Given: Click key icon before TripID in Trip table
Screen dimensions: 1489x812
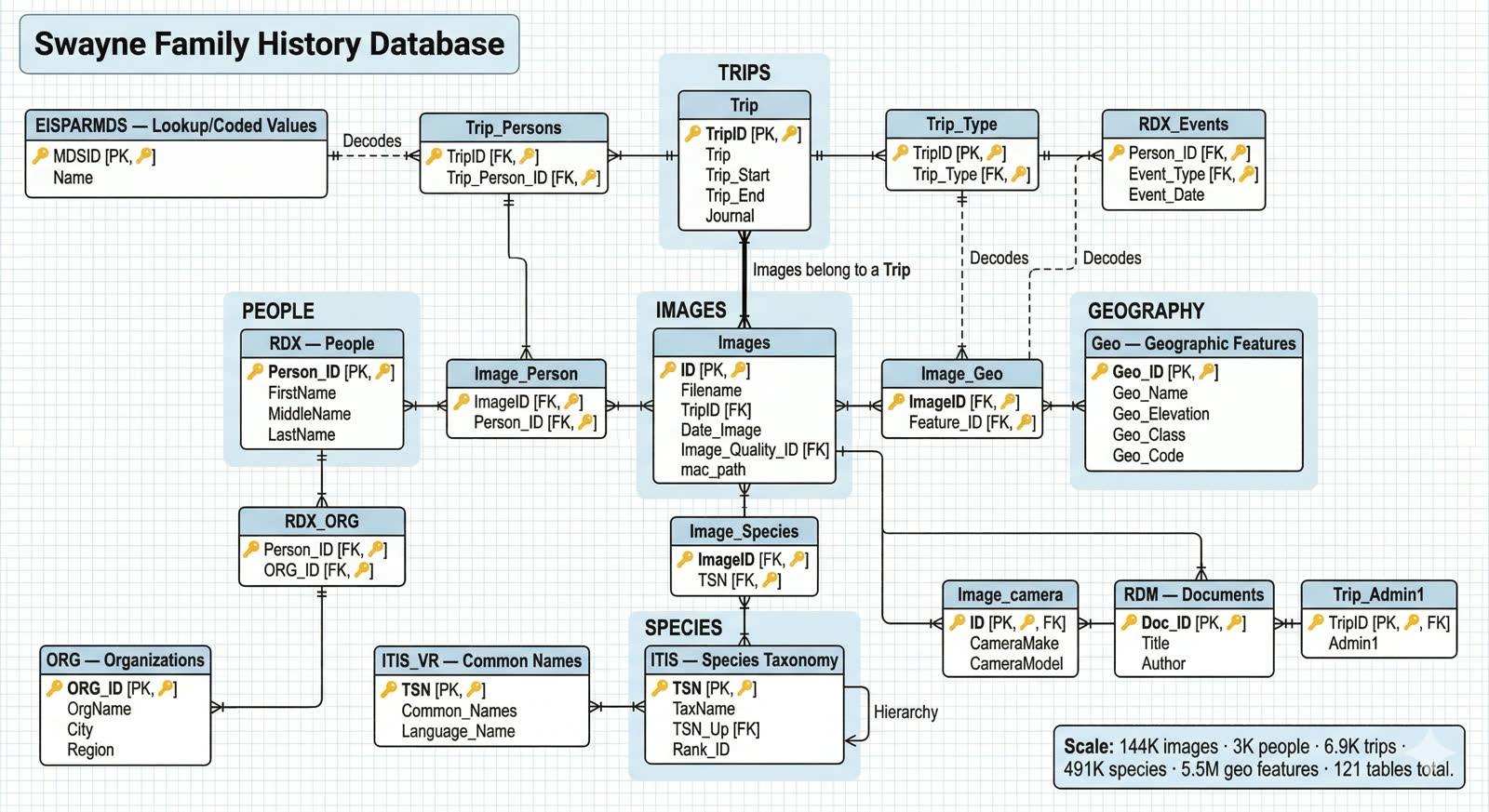Looking at the screenshot, I should pos(692,134).
